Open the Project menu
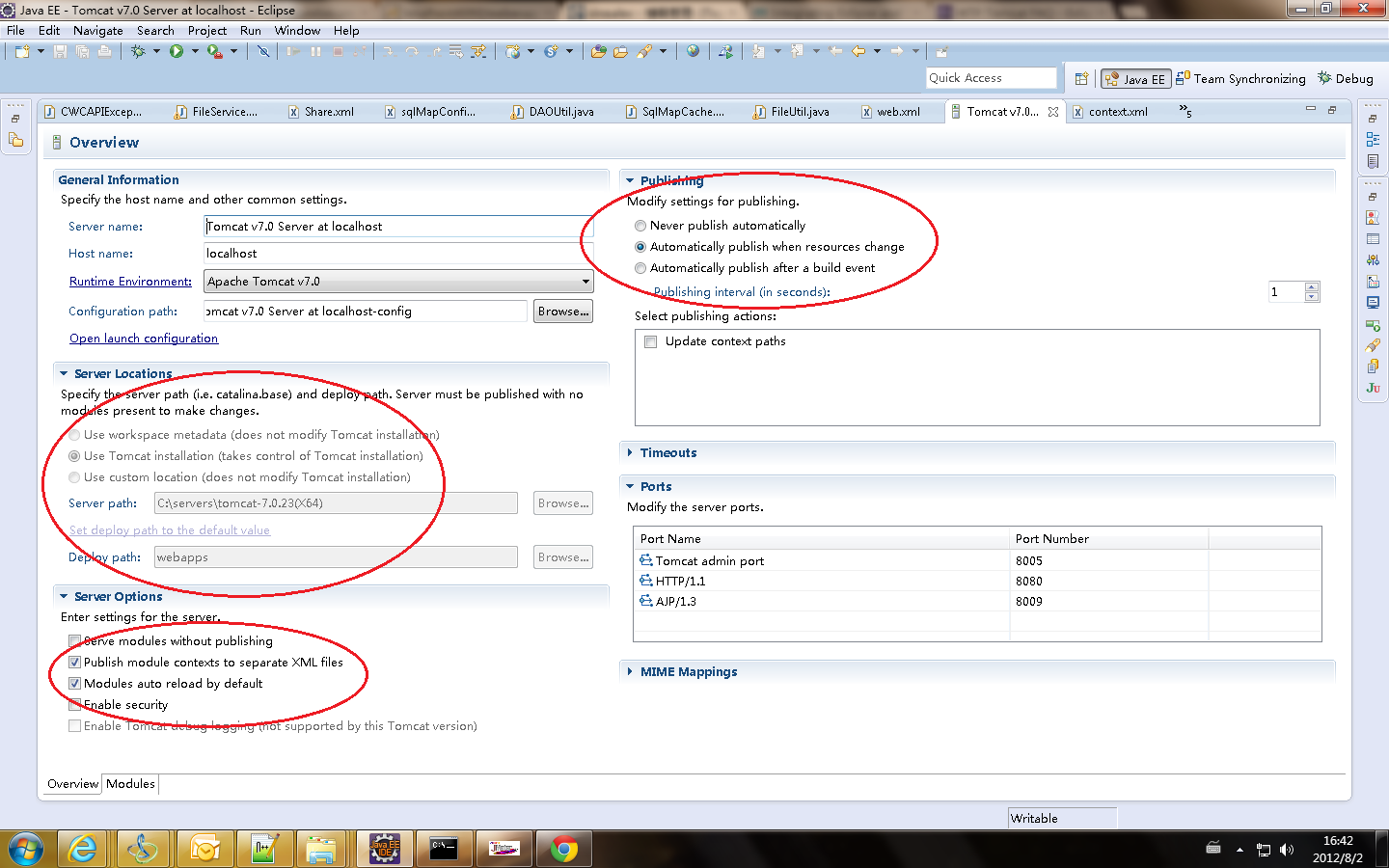 [206, 30]
